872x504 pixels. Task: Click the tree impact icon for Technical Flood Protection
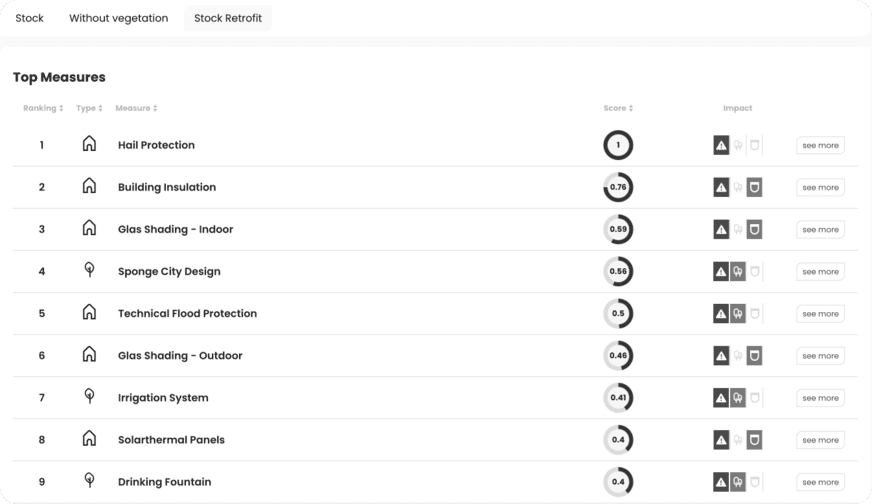(x=737, y=314)
